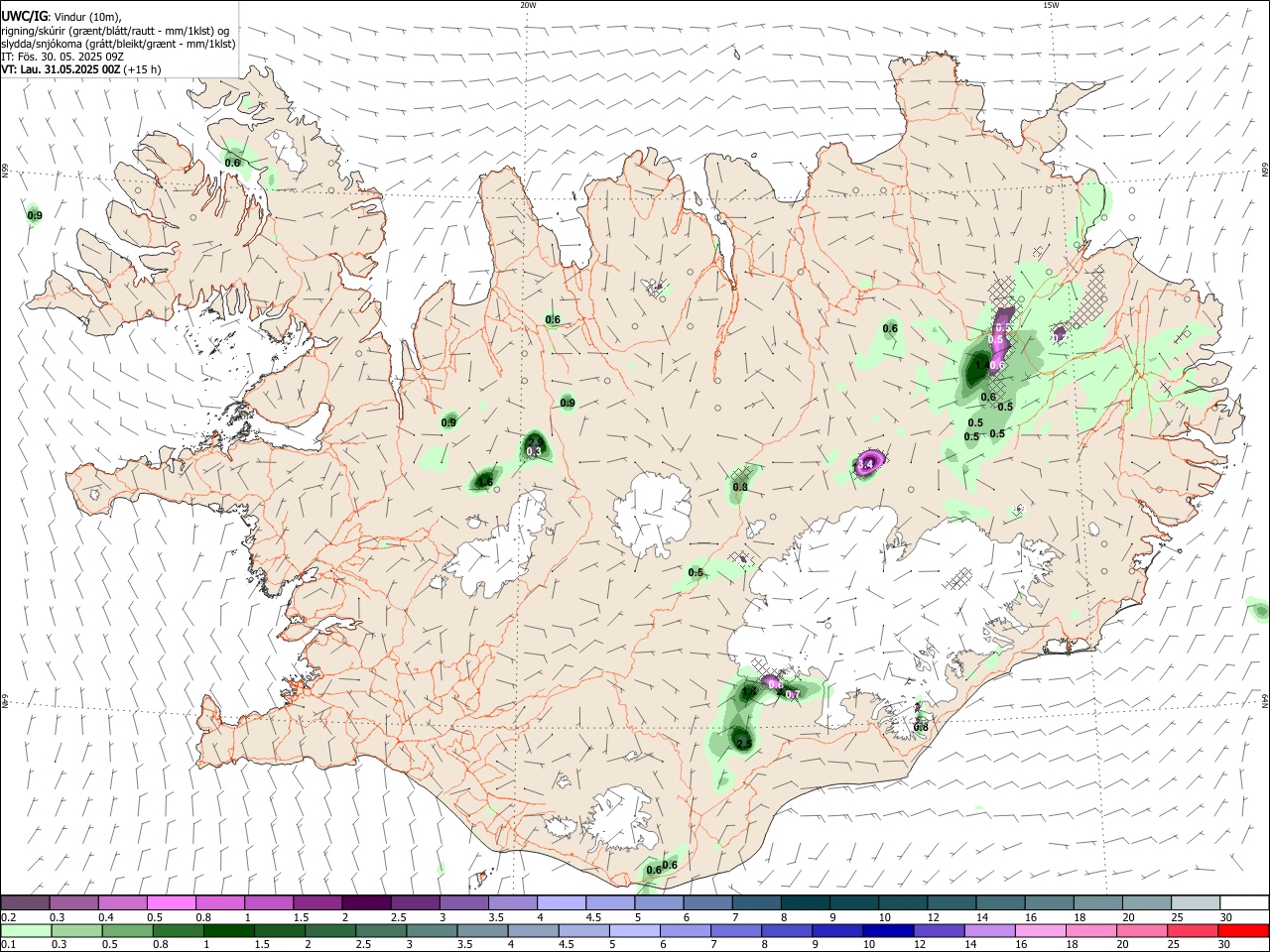Select the light periwinkle 4 snow swatch
The height and width of the screenshot is (952, 1270).
[x=561, y=903]
